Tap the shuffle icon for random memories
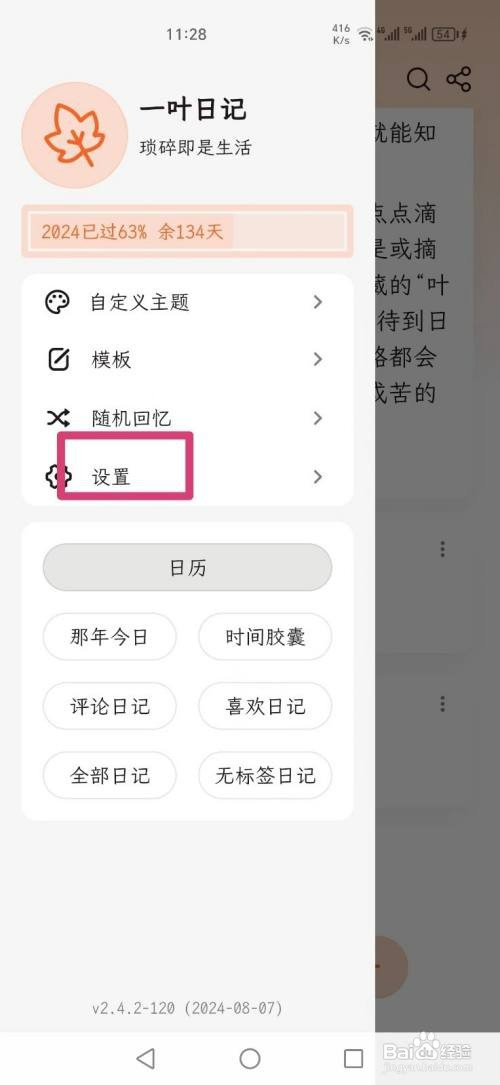The image size is (500, 1085). [x=58, y=418]
